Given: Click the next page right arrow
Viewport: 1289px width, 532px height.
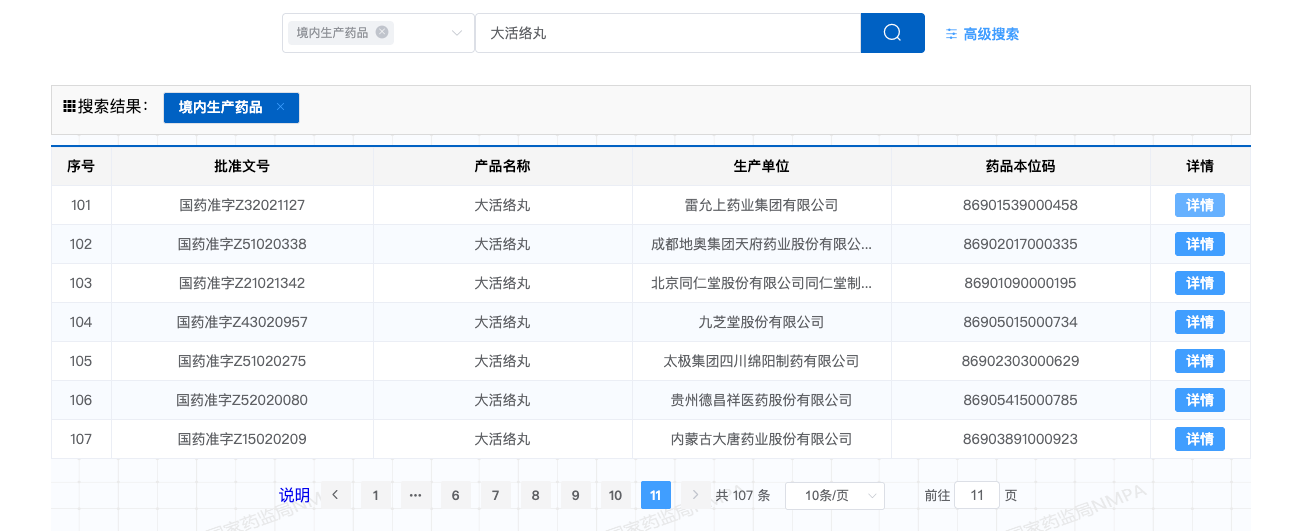Looking at the screenshot, I should click(x=695, y=495).
